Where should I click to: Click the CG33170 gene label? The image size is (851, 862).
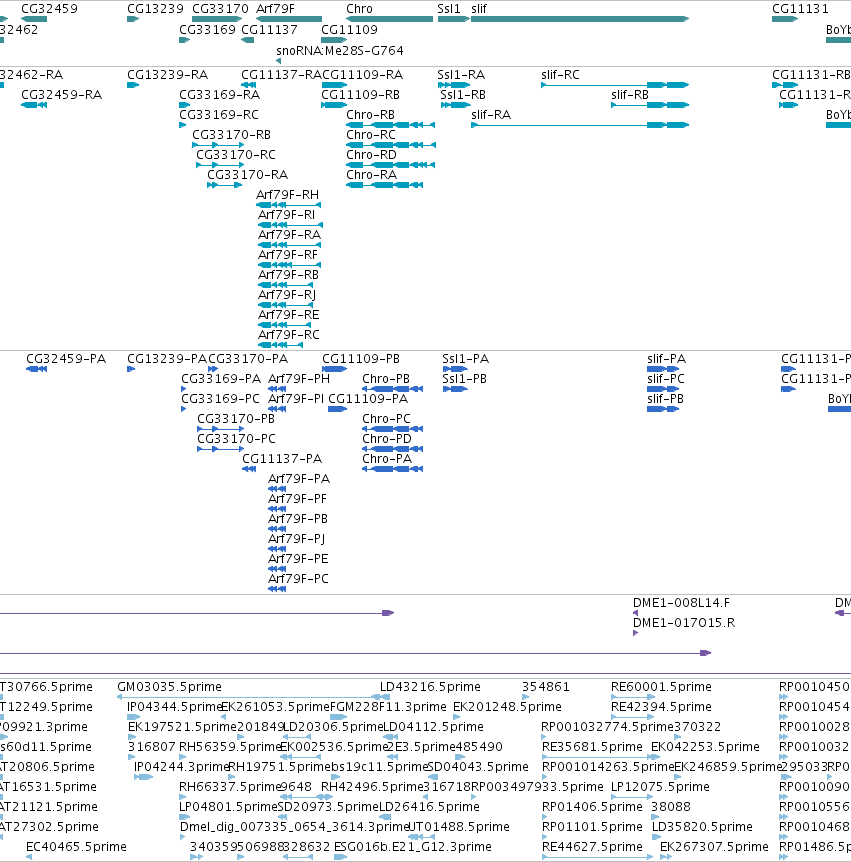point(220,9)
